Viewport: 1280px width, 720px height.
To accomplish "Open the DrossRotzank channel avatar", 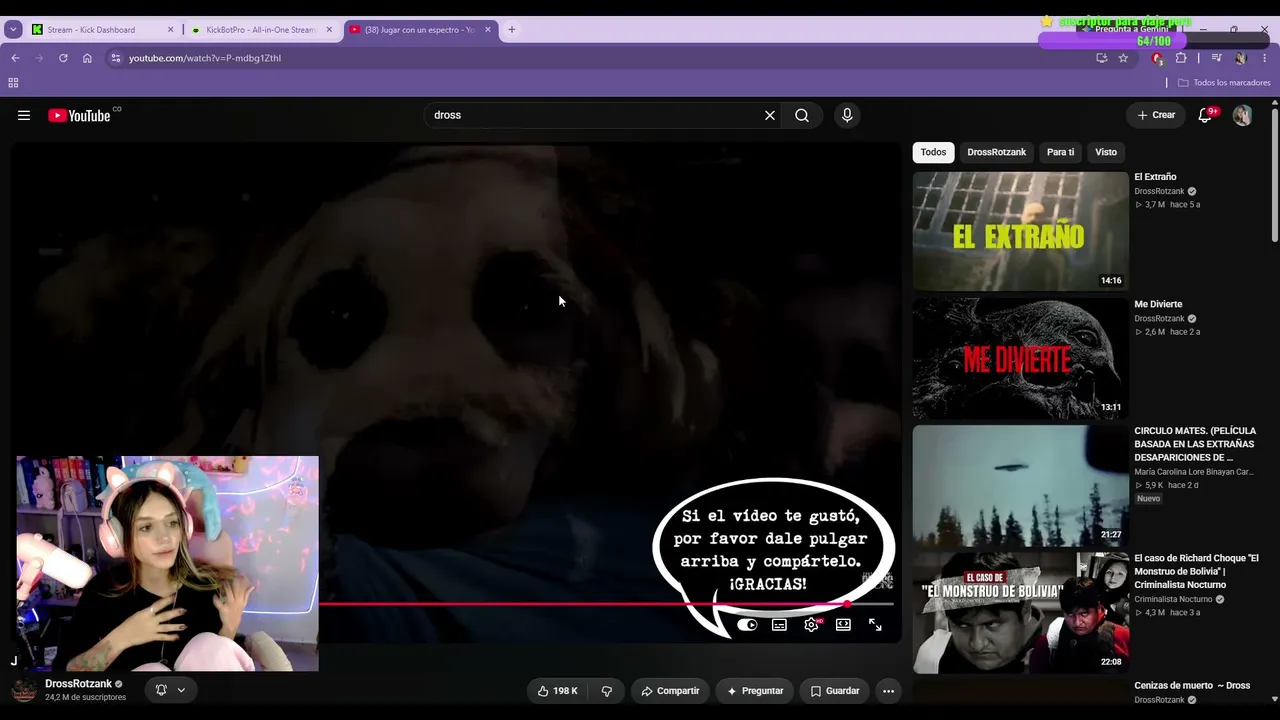I will point(24,690).
